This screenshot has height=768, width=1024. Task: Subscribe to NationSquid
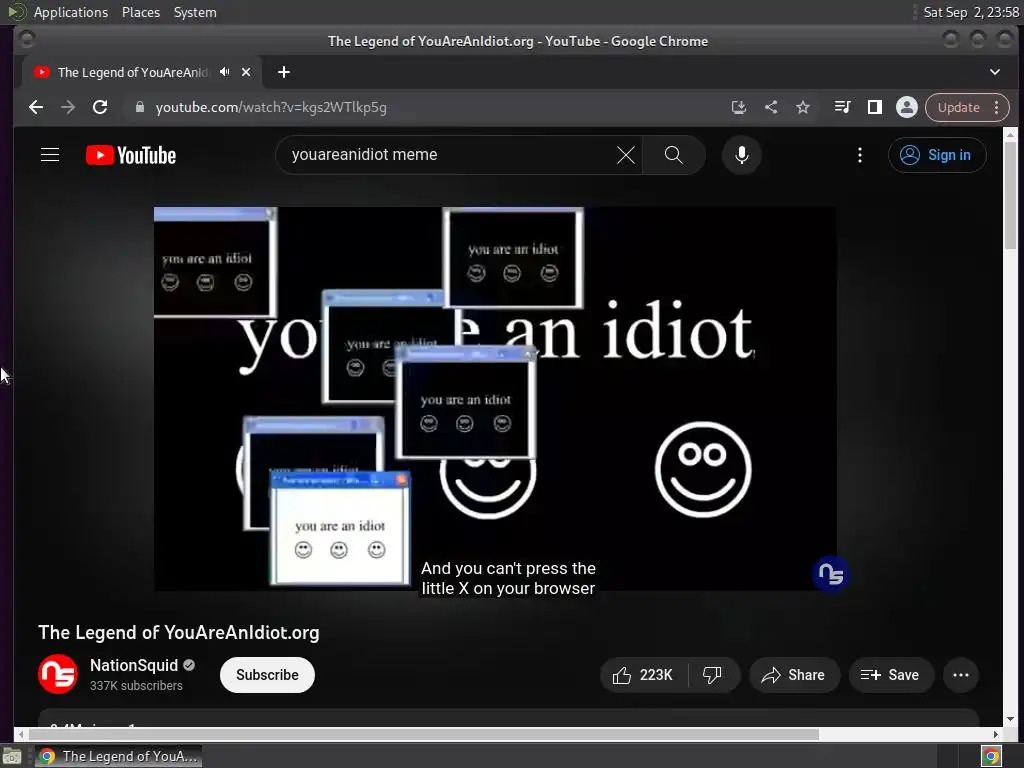pos(267,675)
